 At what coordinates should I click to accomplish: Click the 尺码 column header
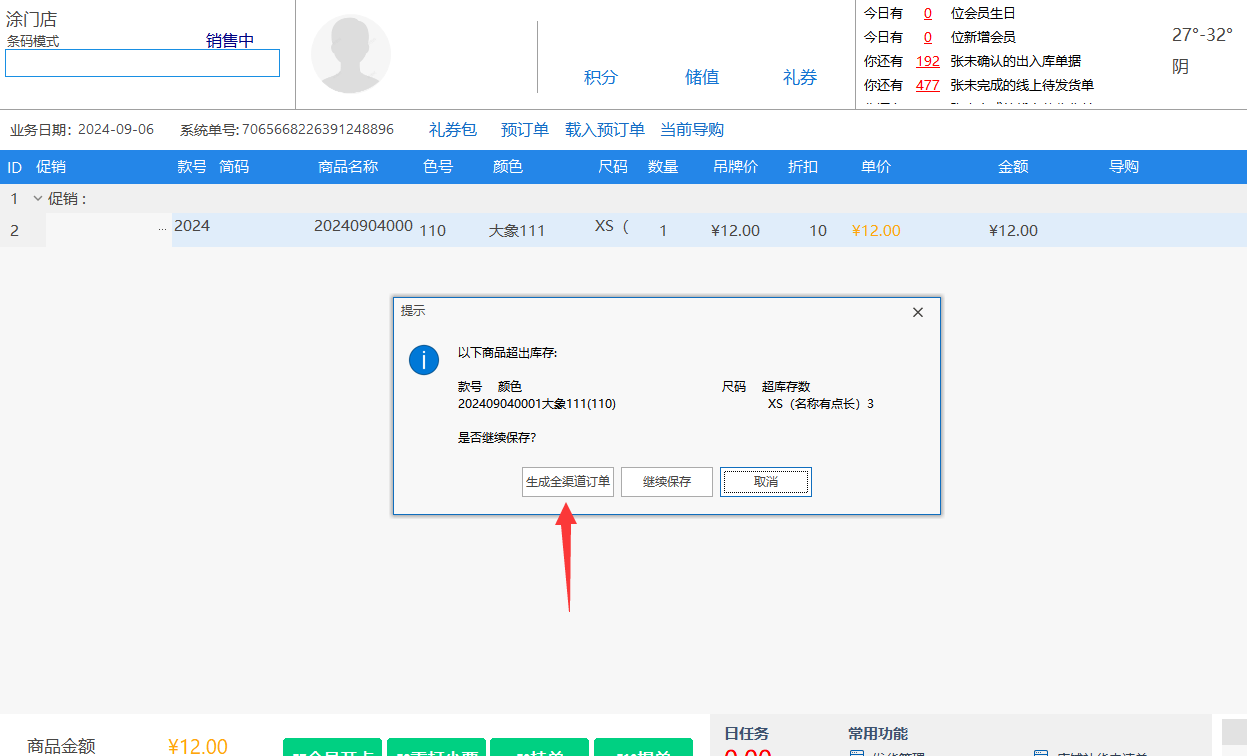[613, 167]
